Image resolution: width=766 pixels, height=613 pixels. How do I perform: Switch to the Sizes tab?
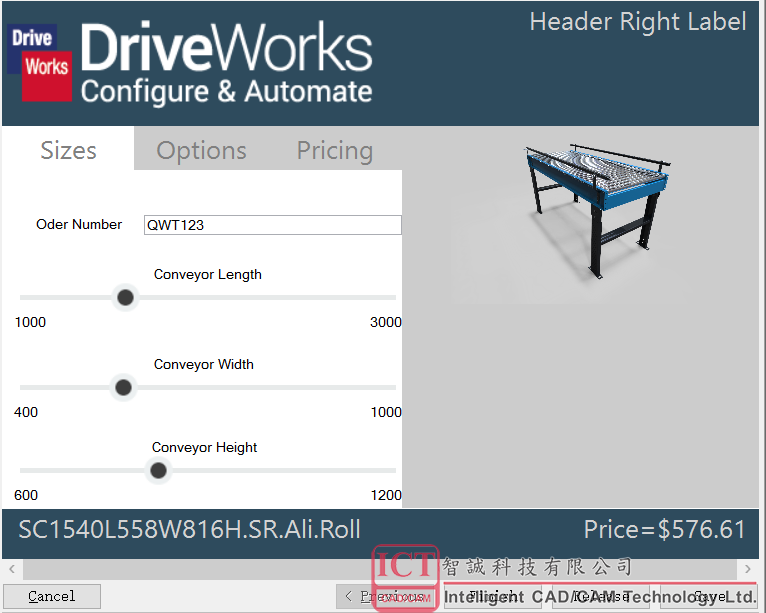pyautogui.click(x=68, y=150)
